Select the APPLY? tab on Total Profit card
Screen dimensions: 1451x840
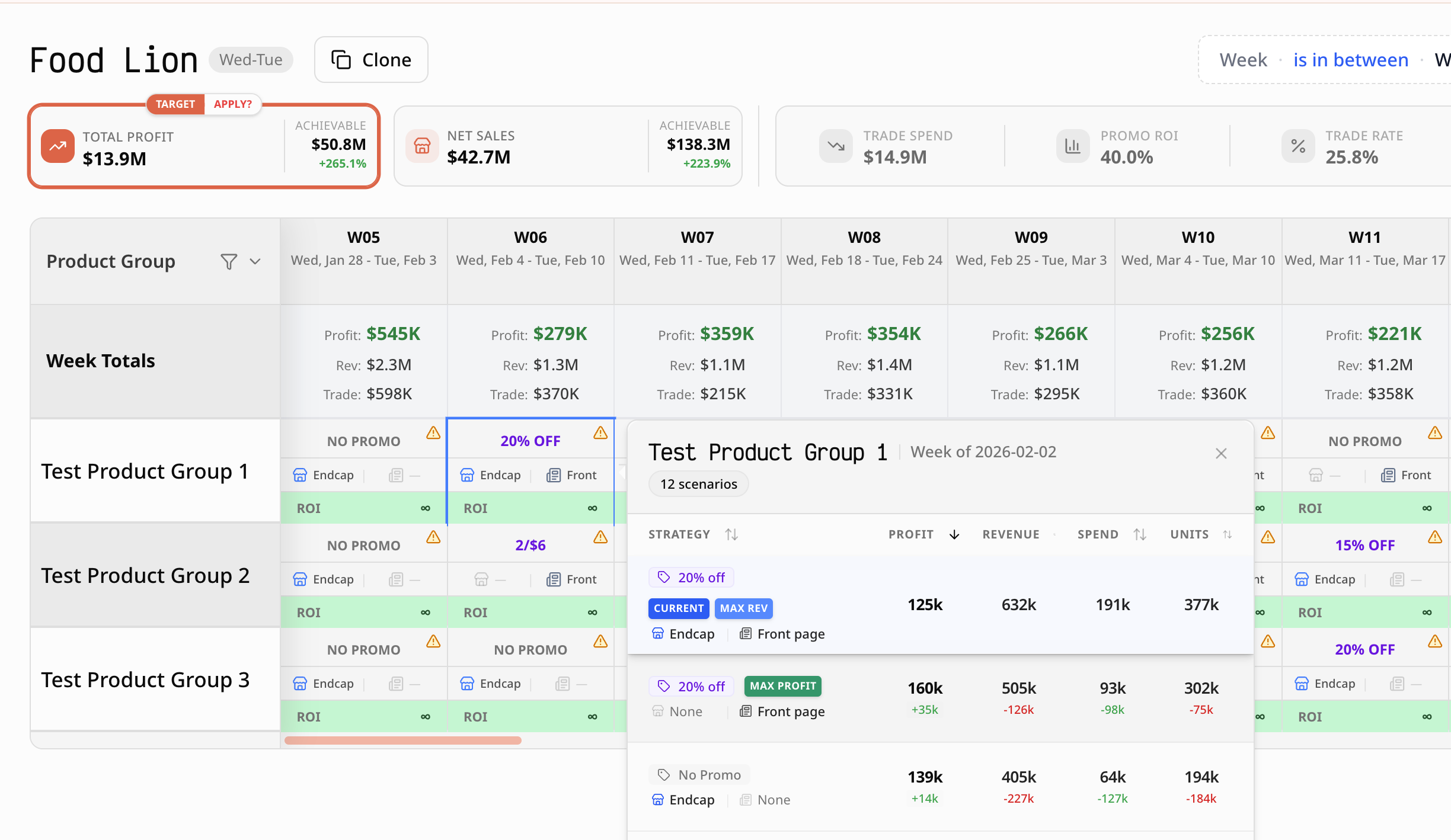[x=232, y=104]
